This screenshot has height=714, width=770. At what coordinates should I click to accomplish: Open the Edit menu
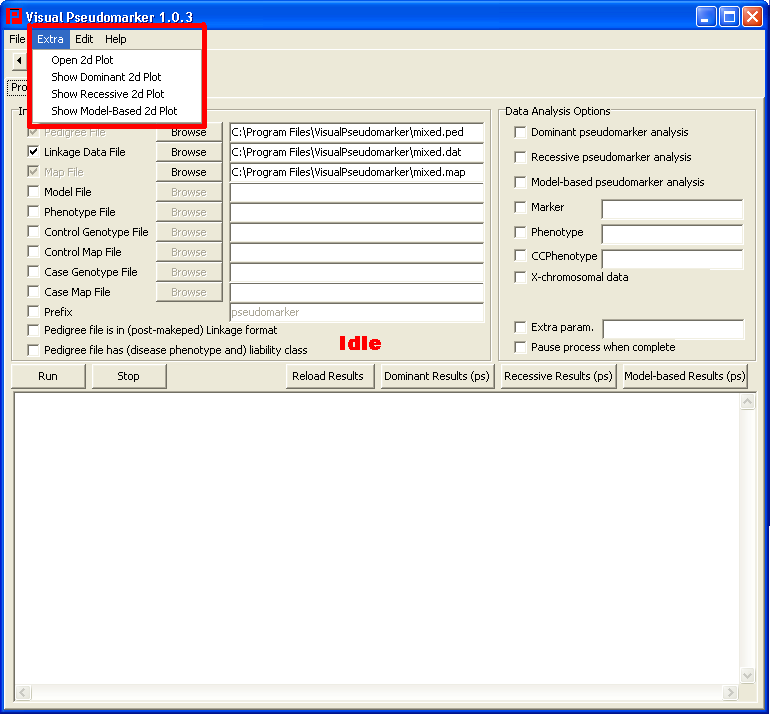click(x=84, y=39)
